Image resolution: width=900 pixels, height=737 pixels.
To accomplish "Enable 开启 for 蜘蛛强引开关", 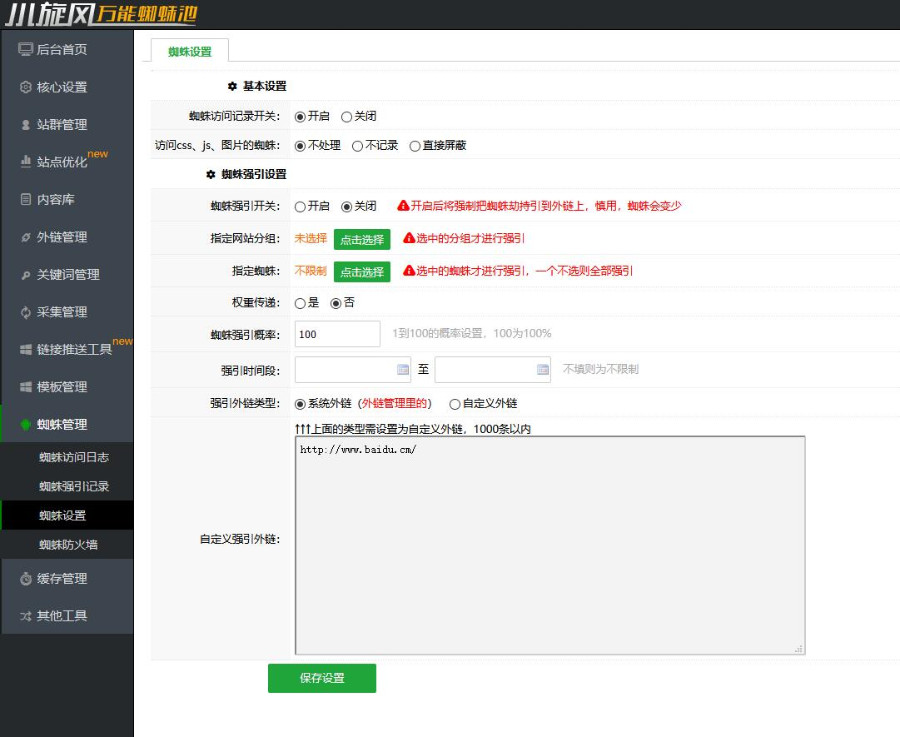I will pyautogui.click(x=300, y=207).
